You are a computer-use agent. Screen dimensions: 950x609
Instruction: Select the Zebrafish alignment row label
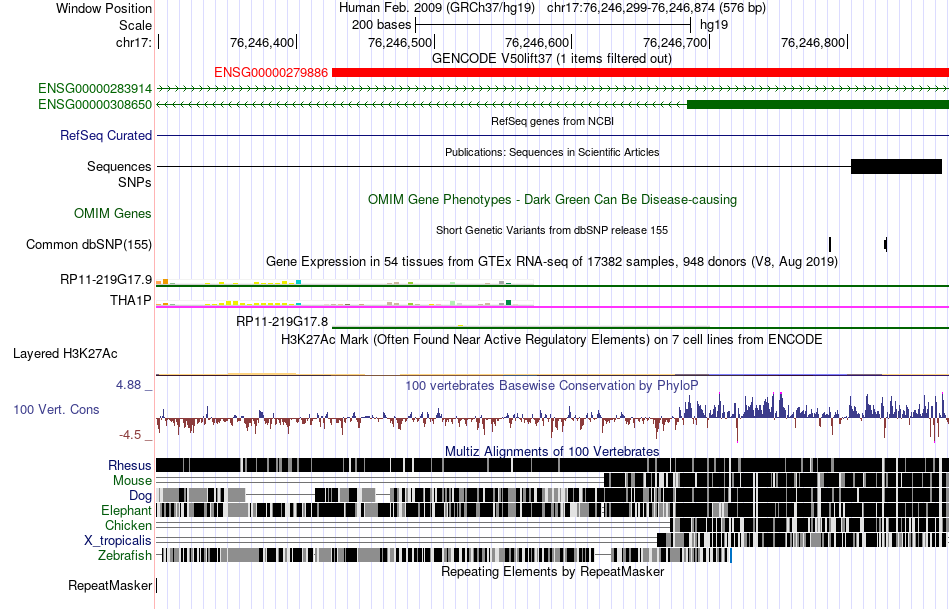pyautogui.click(x=125, y=556)
